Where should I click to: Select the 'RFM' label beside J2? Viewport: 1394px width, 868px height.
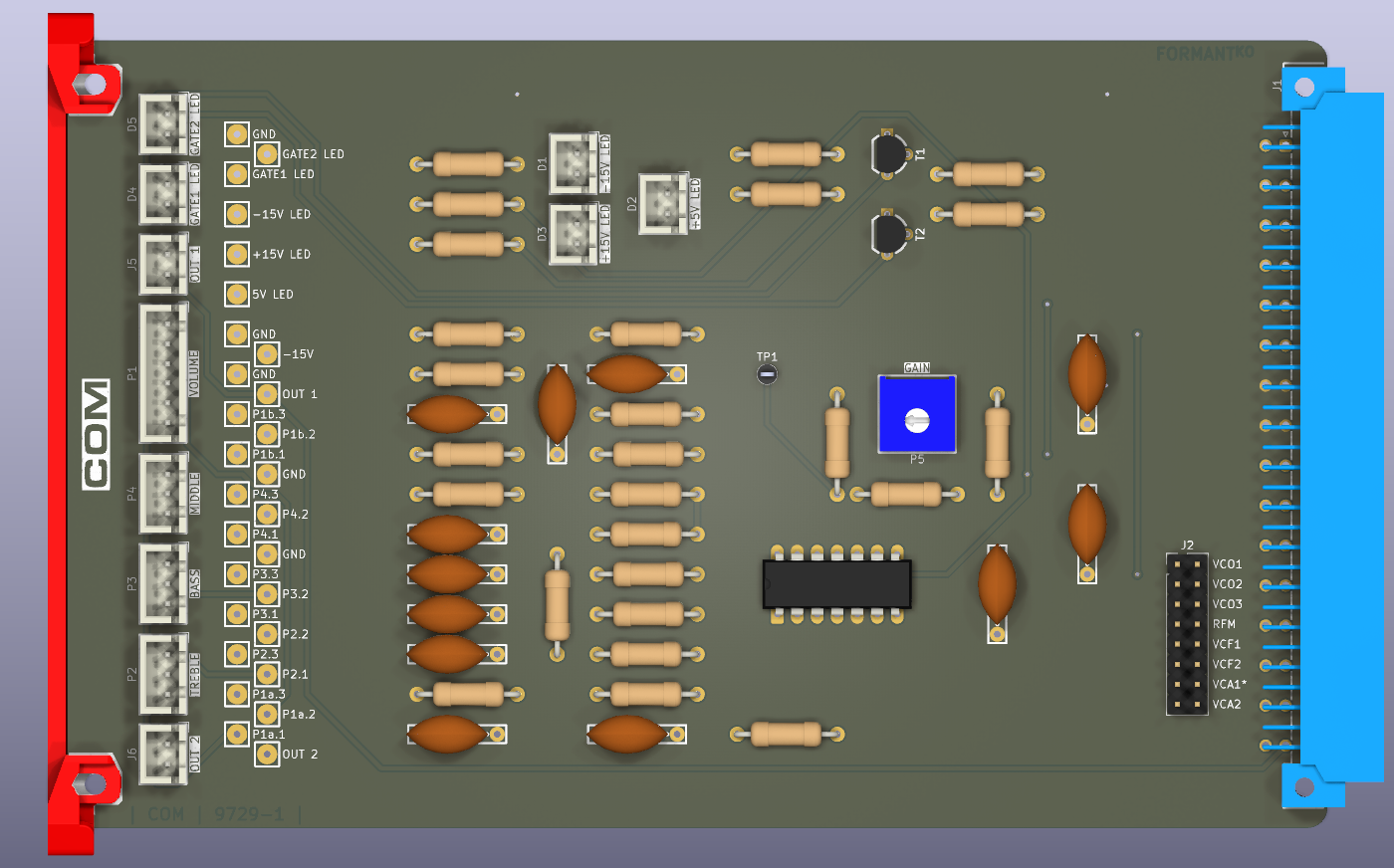(x=1224, y=624)
